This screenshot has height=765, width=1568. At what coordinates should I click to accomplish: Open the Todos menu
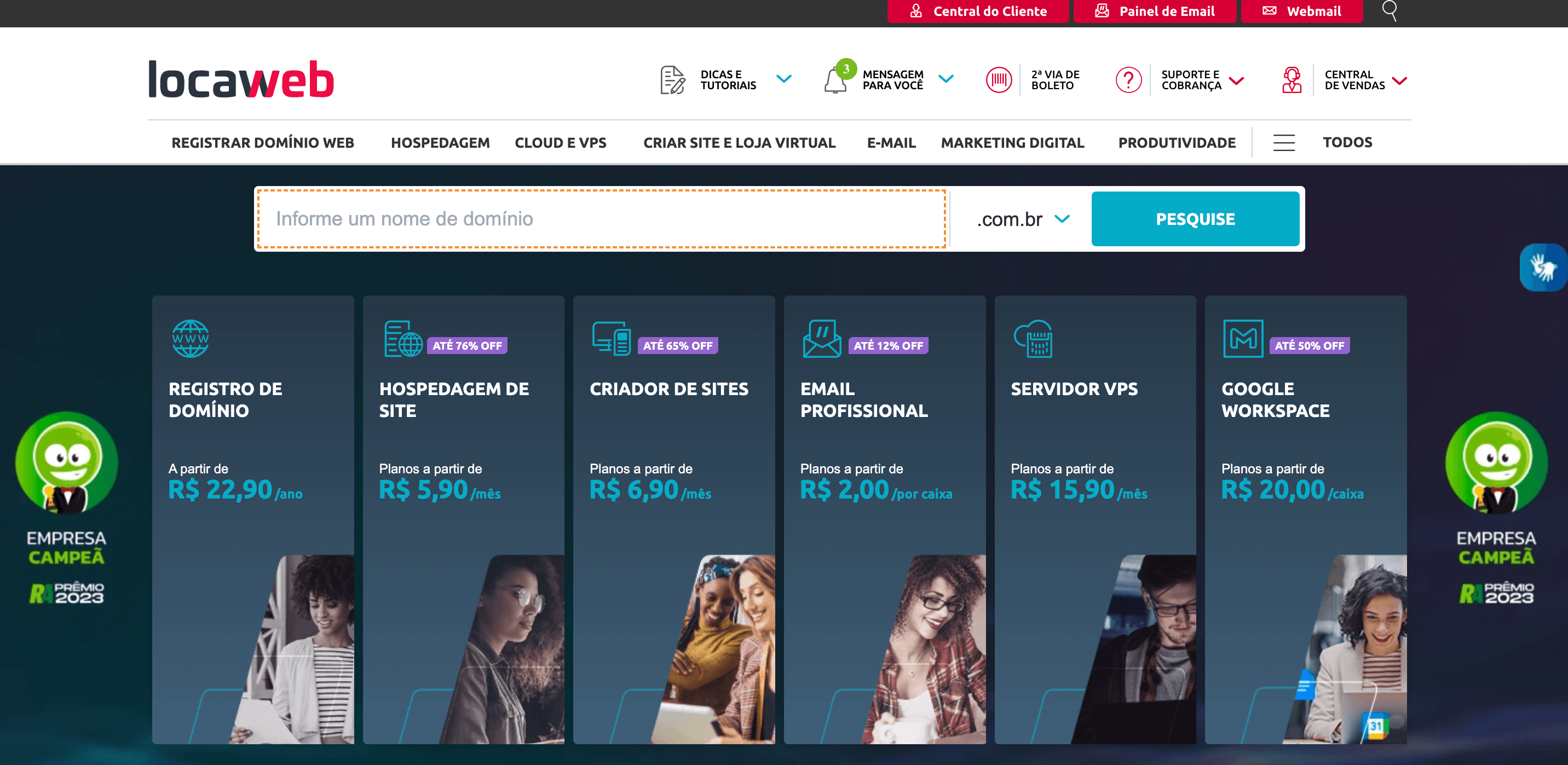coord(1347,142)
